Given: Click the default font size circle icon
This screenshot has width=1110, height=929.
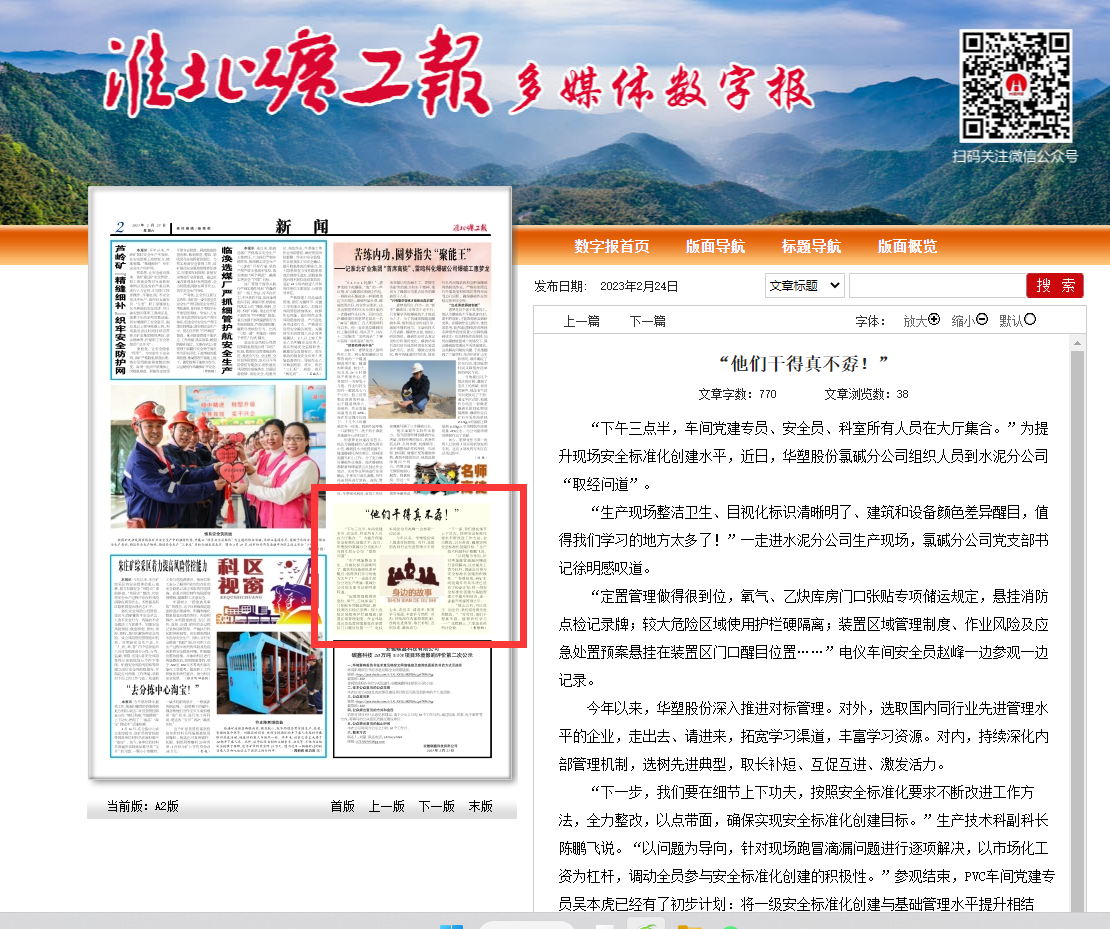Looking at the screenshot, I should pyautogui.click(x=1031, y=320).
